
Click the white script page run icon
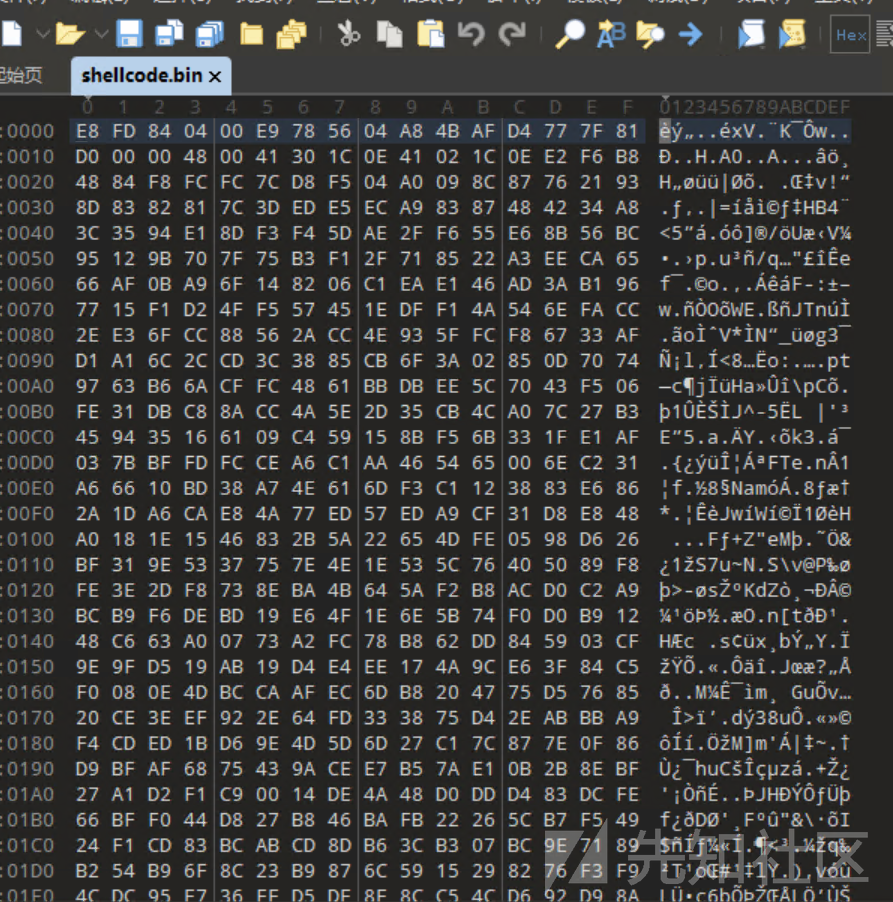[x=751, y=34]
